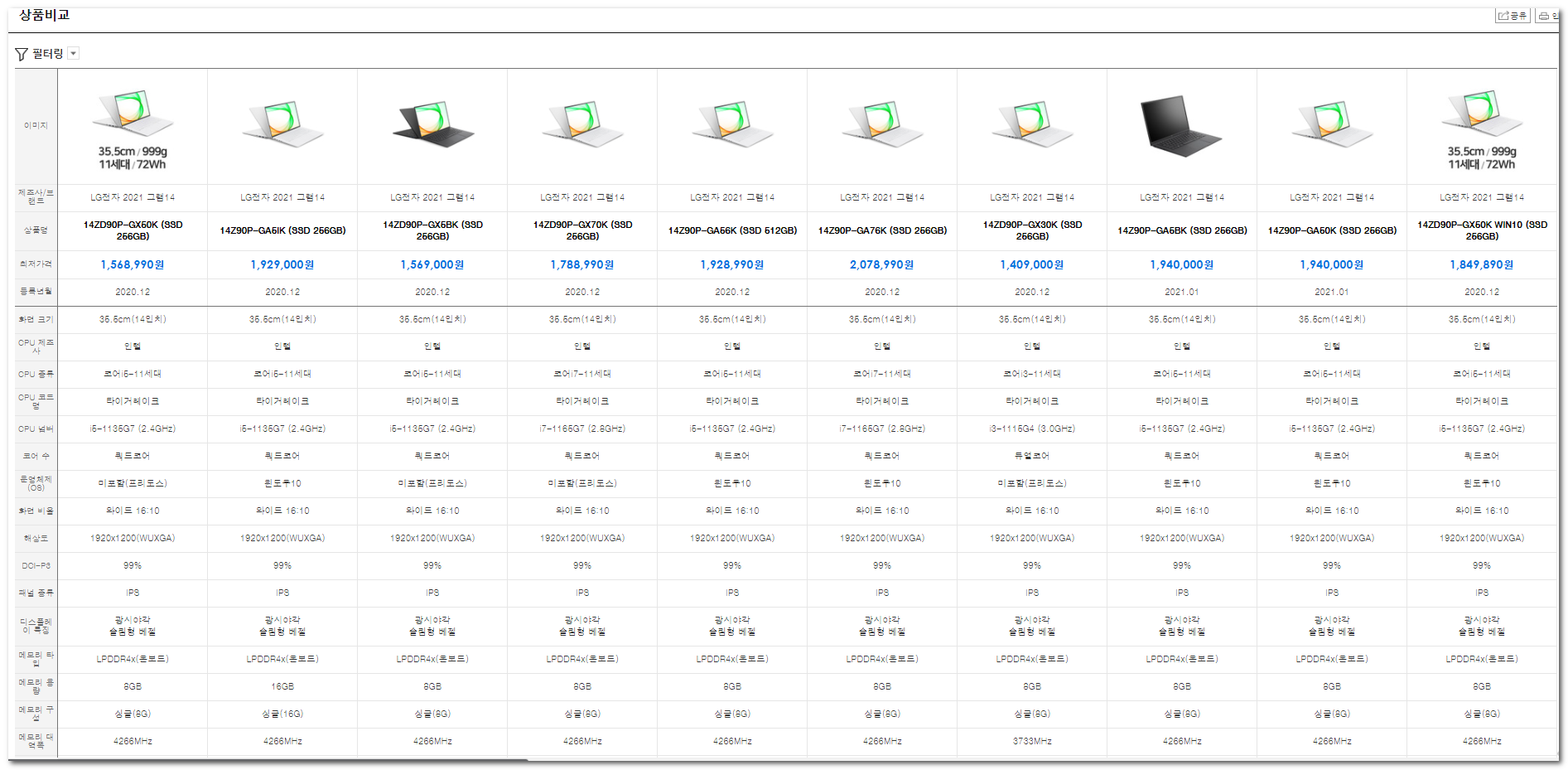This screenshot has height=770, width=1568.
Task: Open product link 14Z90P-GA56K (SSD 512GB)
Action: (x=732, y=230)
